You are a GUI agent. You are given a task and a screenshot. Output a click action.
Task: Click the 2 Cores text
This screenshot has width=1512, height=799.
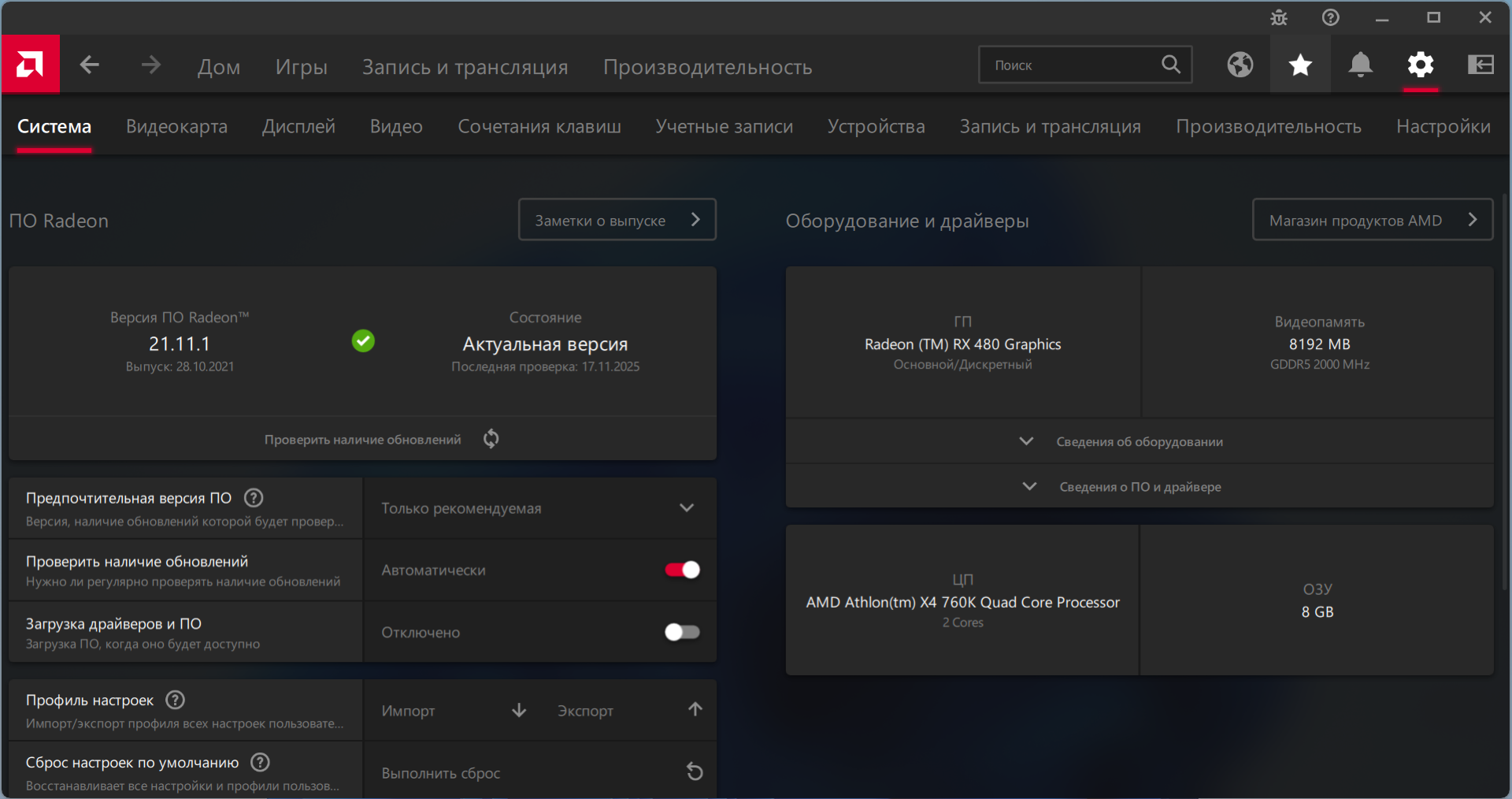click(x=962, y=622)
